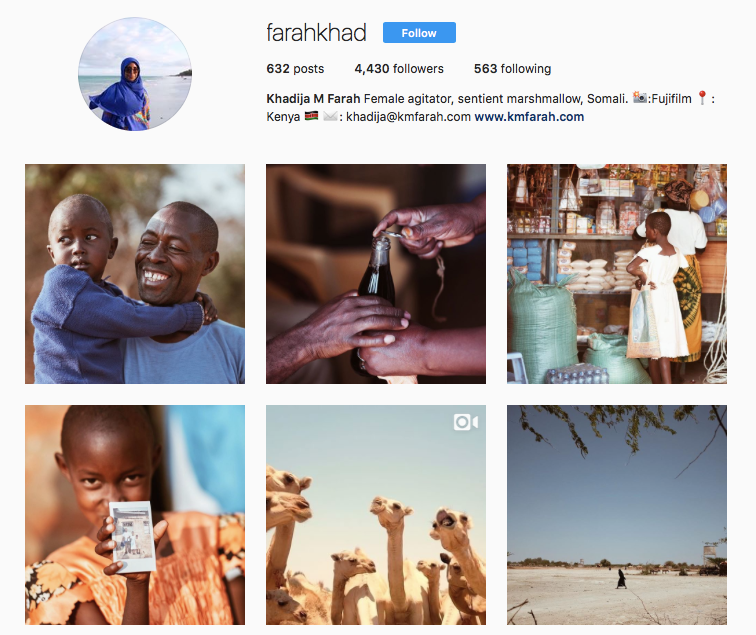This screenshot has width=756, height=635.
Task: Open the smiling father and child photo
Action: (135, 274)
